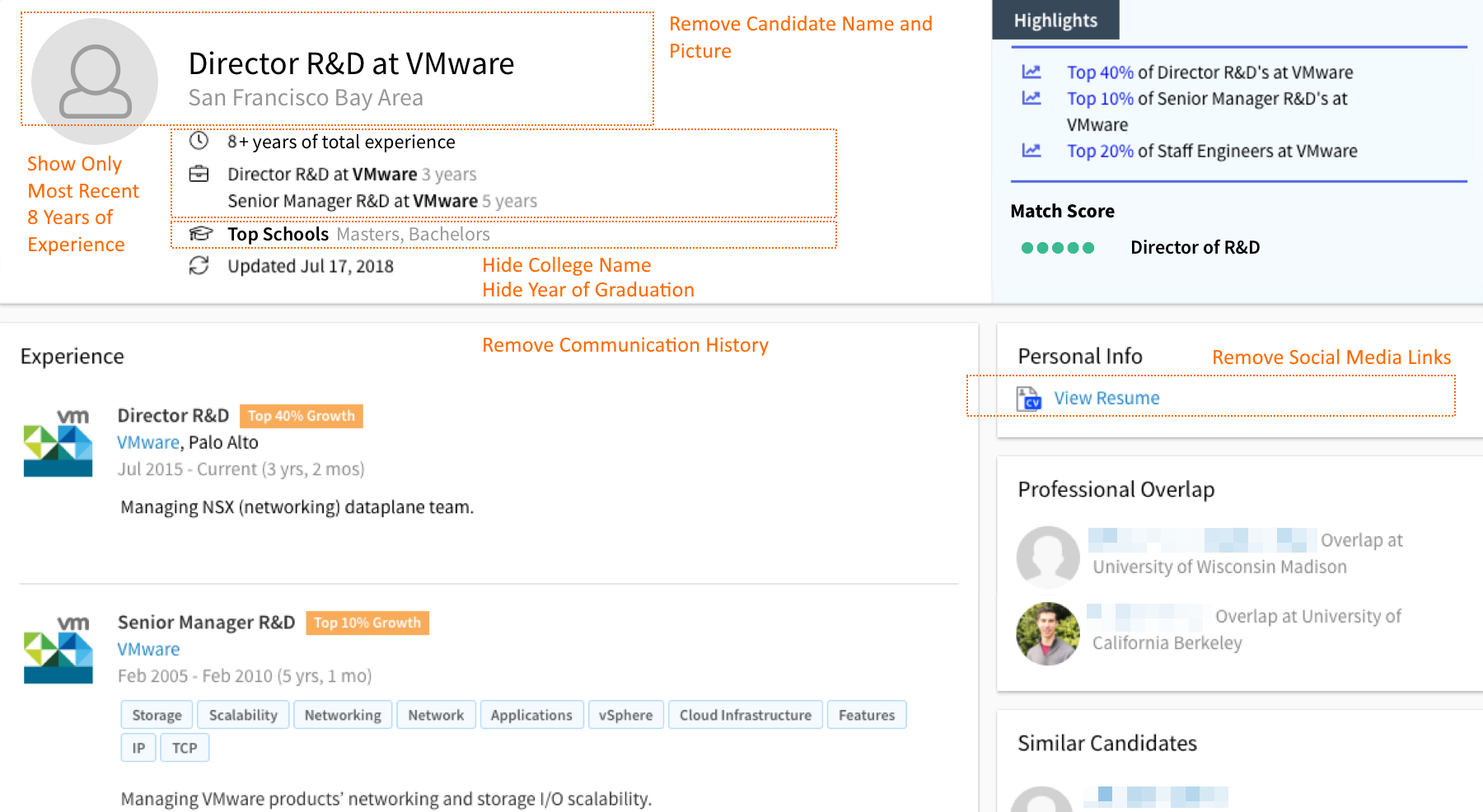Click the Personal Info heading

point(1080,357)
